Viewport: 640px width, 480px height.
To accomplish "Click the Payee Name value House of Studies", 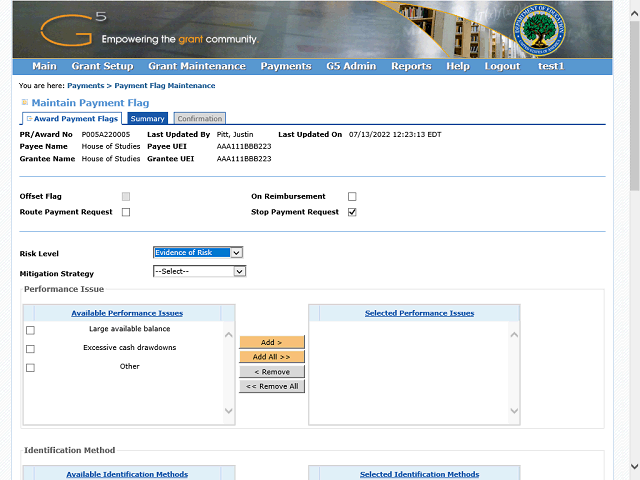I will 111,146.
